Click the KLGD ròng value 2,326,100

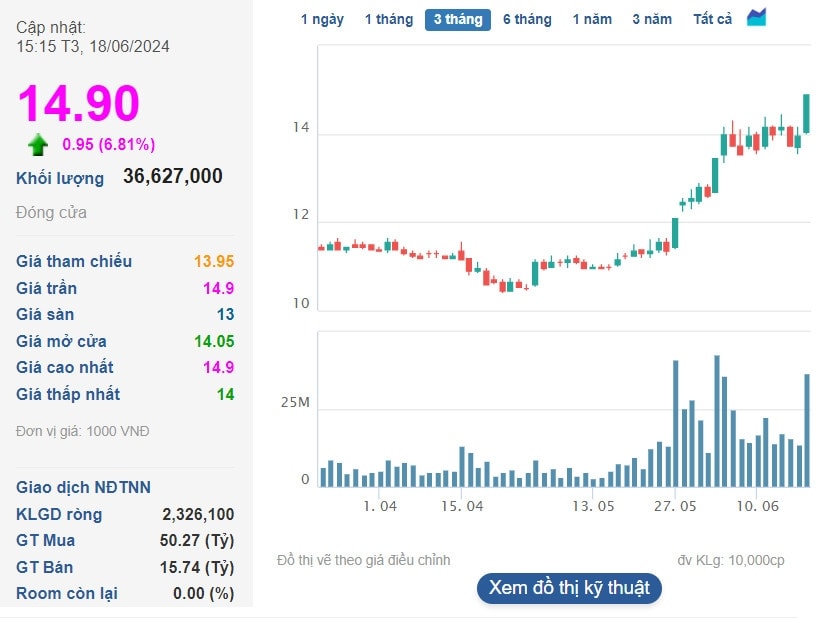[x=198, y=514]
